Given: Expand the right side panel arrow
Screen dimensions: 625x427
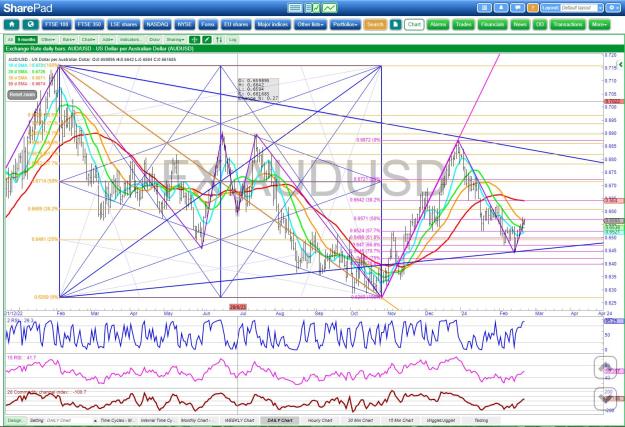Looking at the screenshot, I should 620,64.
